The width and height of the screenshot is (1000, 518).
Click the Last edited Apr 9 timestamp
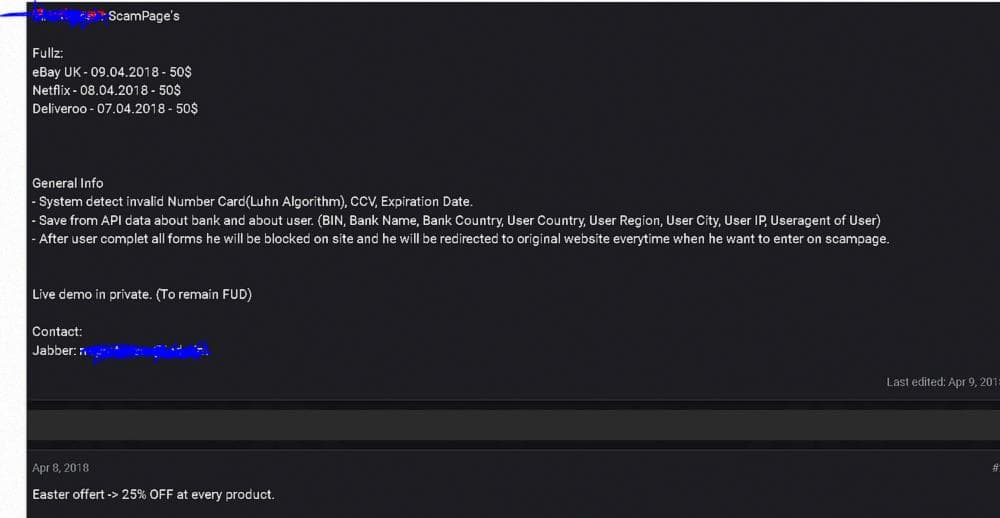[943, 382]
